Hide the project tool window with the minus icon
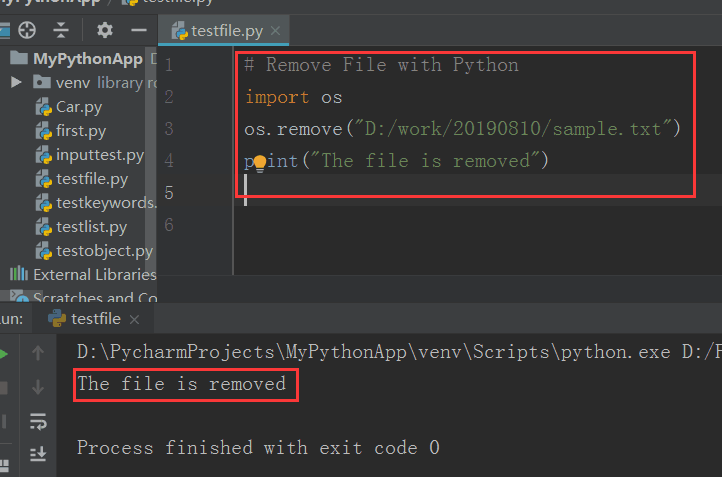This screenshot has width=722, height=477. coord(139,30)
